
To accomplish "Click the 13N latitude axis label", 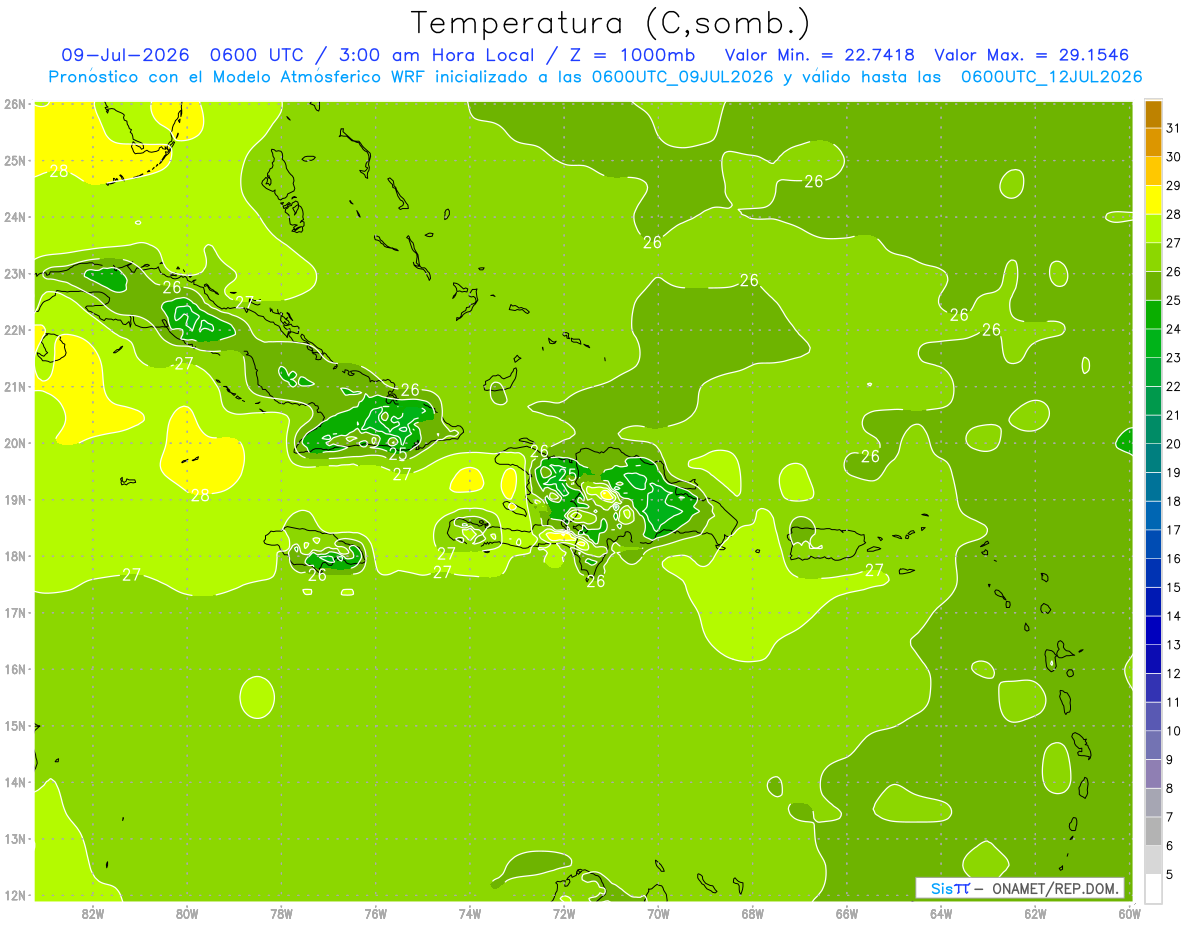I will (x=14, y=839).
